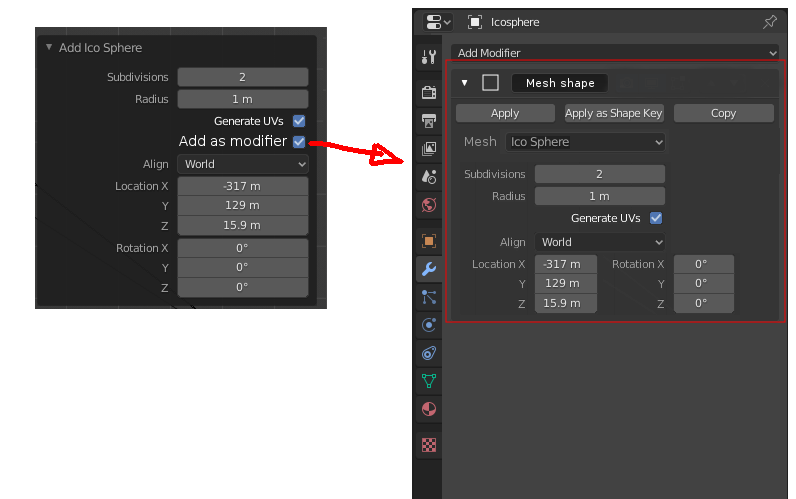Open the Align World dropdown in modifier
Screen dimensions: 796x499
600,242
